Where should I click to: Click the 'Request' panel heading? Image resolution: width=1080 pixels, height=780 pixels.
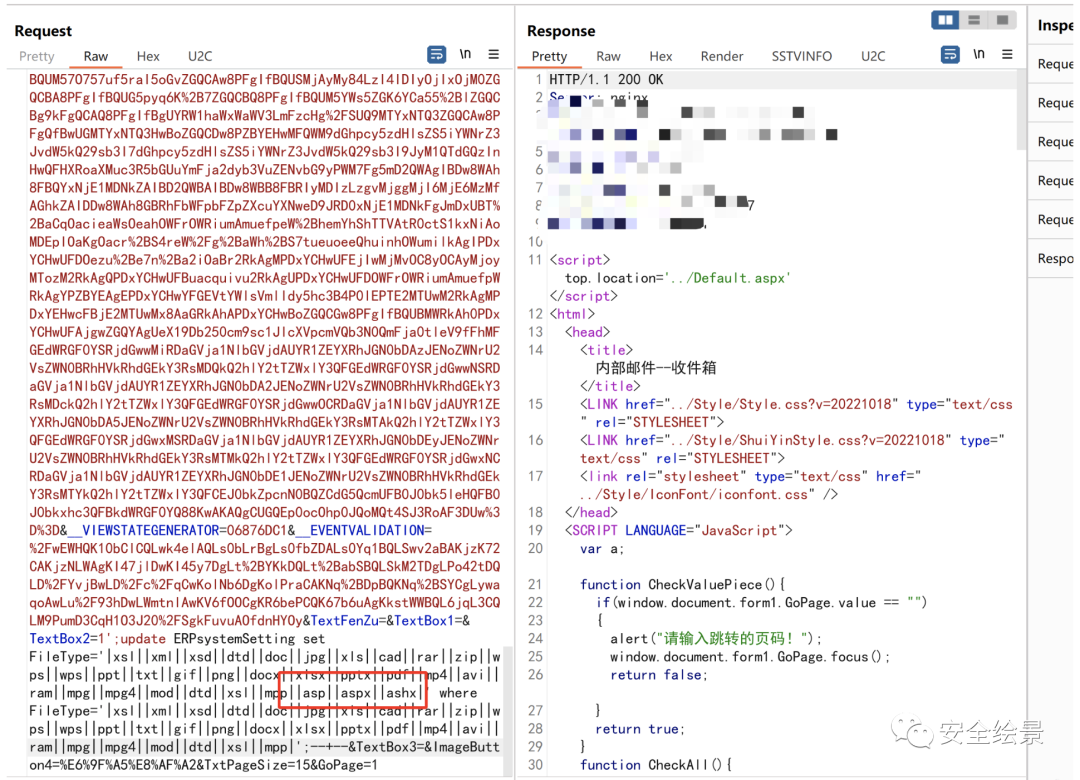click(x=43, y=31)
